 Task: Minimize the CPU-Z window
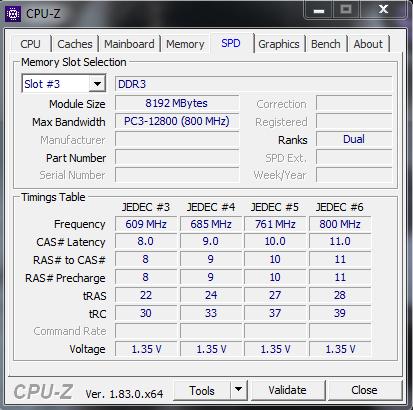(x=319, y=10)
